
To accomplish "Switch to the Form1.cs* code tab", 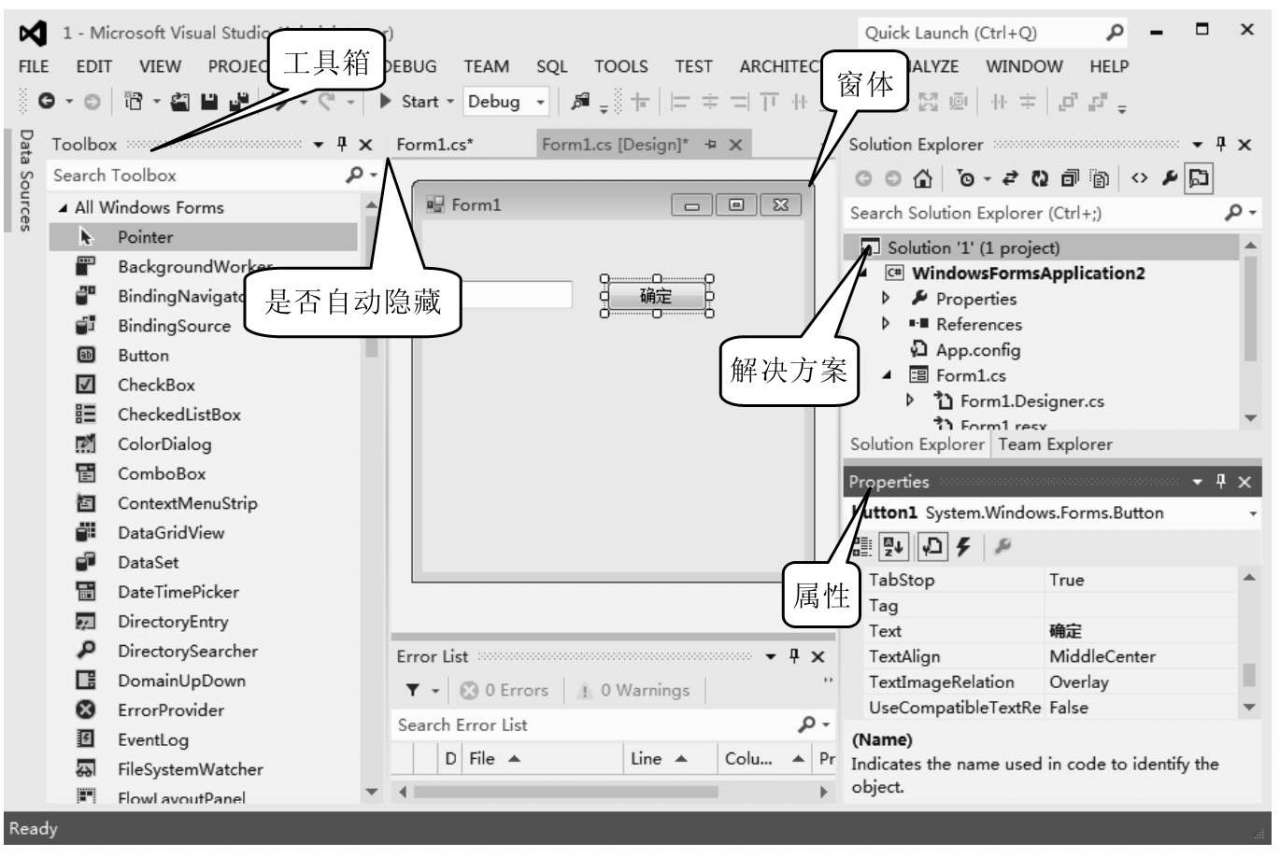I will tap(435, 144).
